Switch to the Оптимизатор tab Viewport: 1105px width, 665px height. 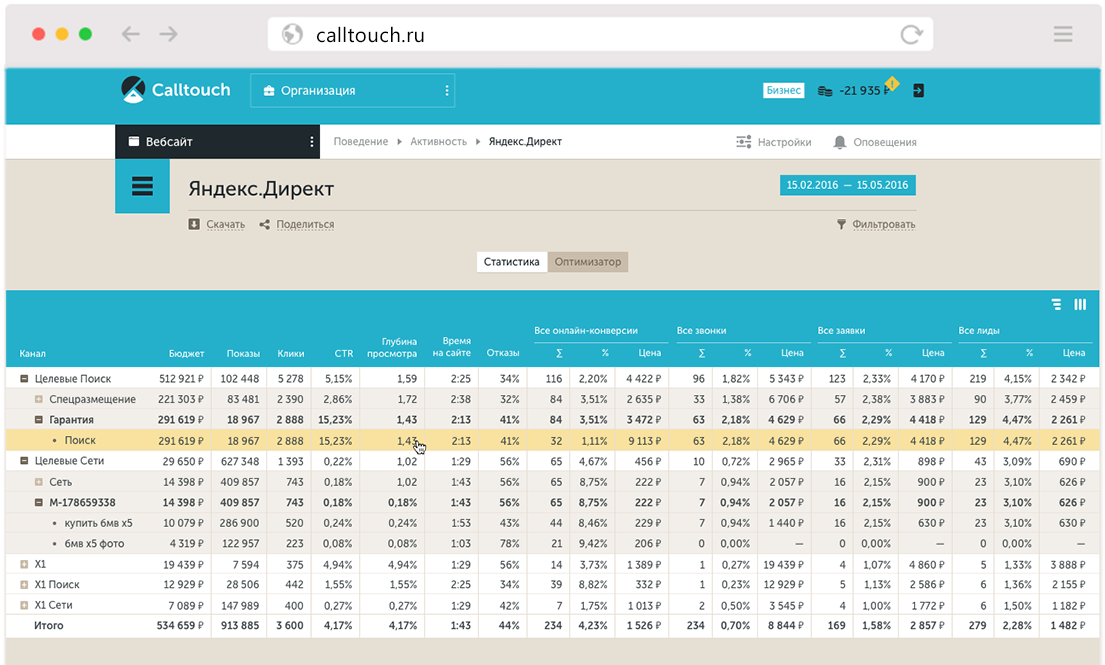tap(588, 262)
